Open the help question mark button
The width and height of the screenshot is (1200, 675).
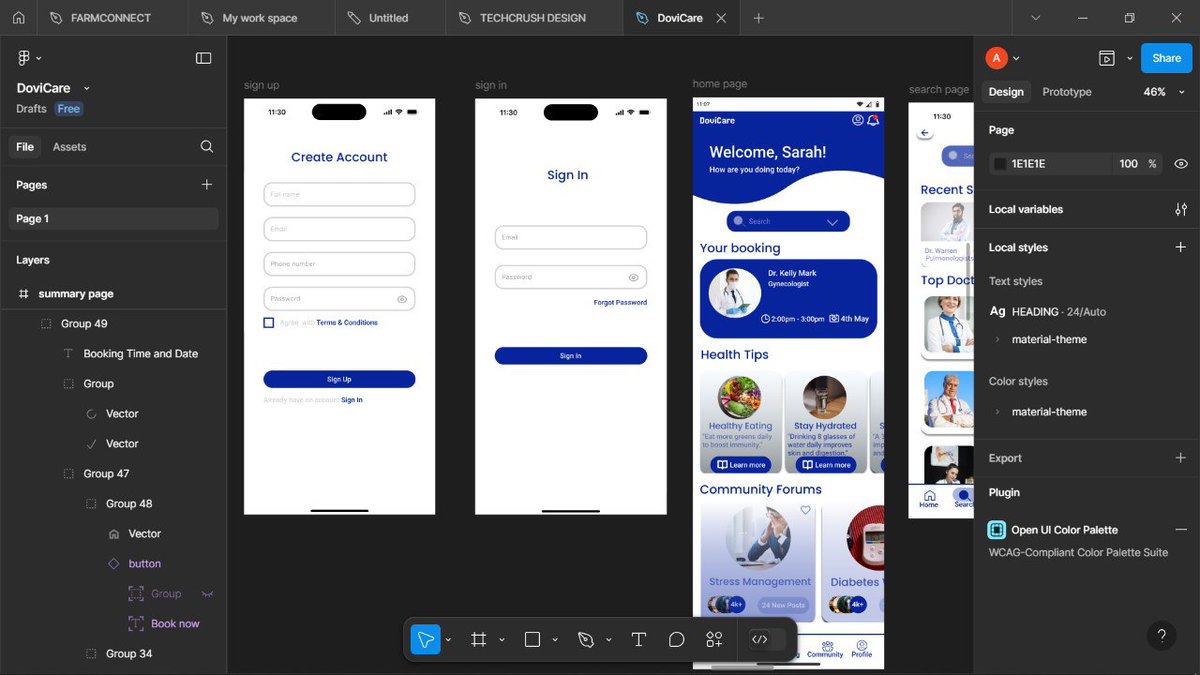(x=1161, y=635)
